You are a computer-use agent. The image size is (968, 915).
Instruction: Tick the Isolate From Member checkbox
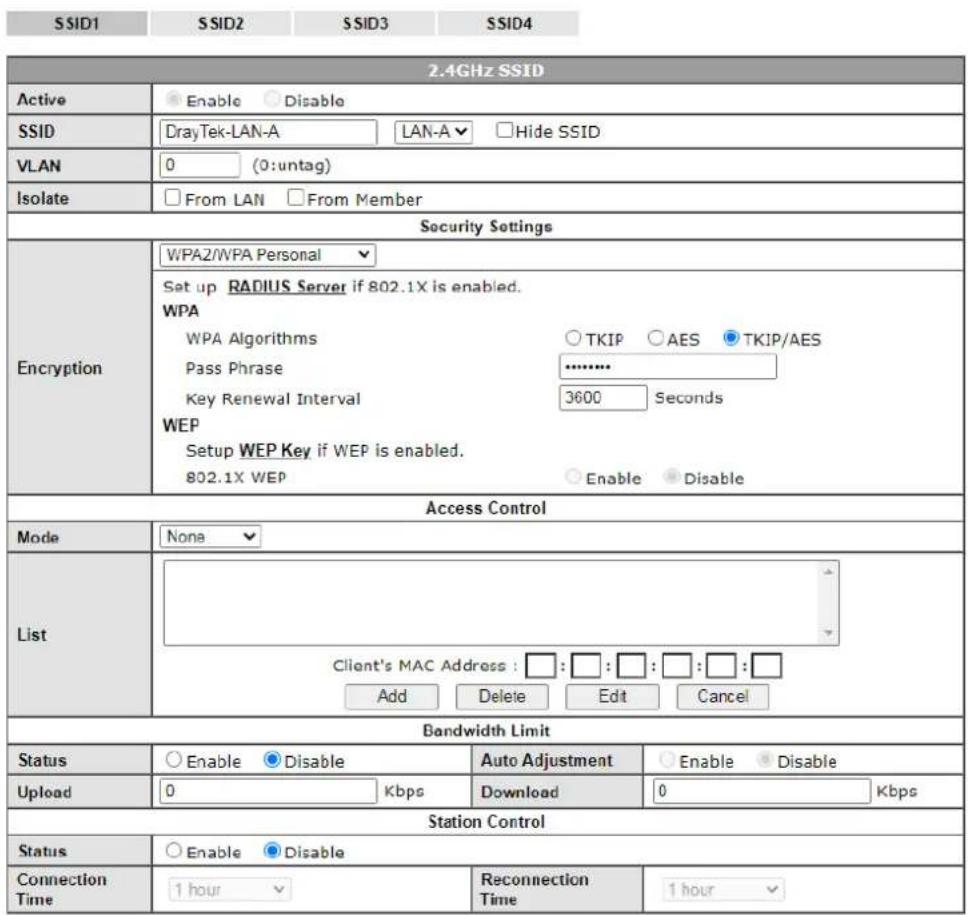coord(295,198)
